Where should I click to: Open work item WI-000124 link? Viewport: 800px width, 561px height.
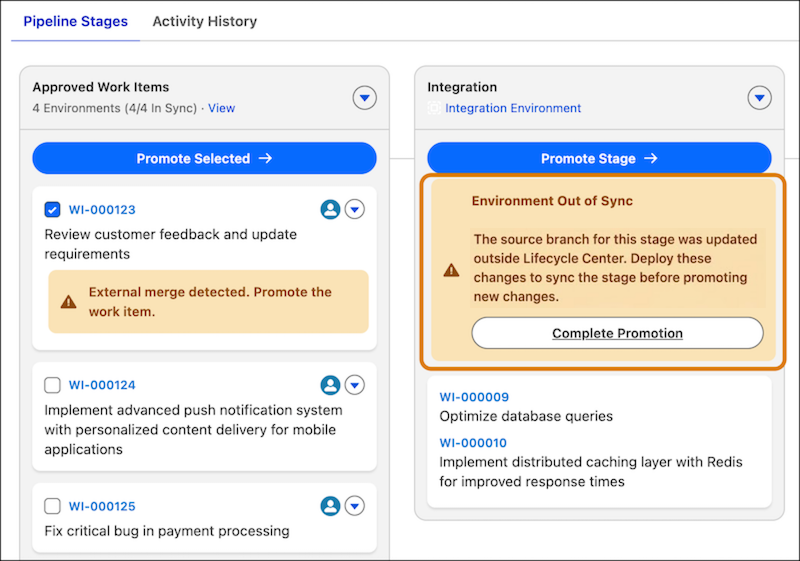tap(102, 385)
